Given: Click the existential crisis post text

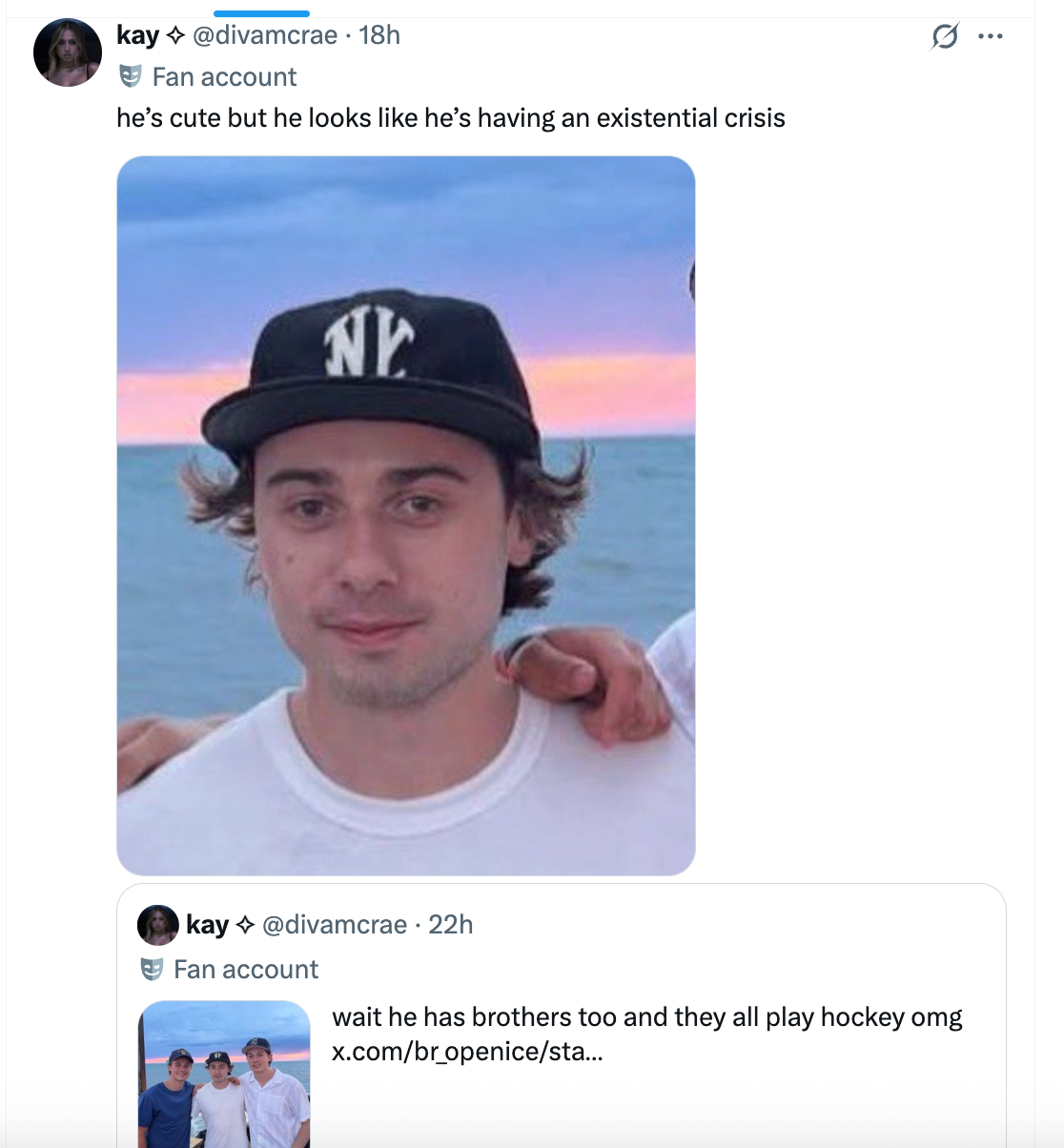Looking at the screenshot, I should (450, 118).
